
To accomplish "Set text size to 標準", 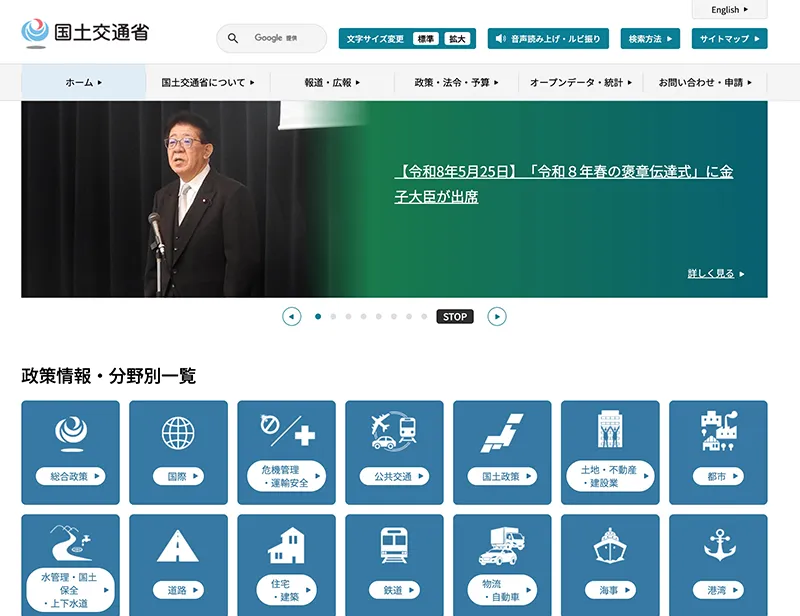I will point(426,39).
